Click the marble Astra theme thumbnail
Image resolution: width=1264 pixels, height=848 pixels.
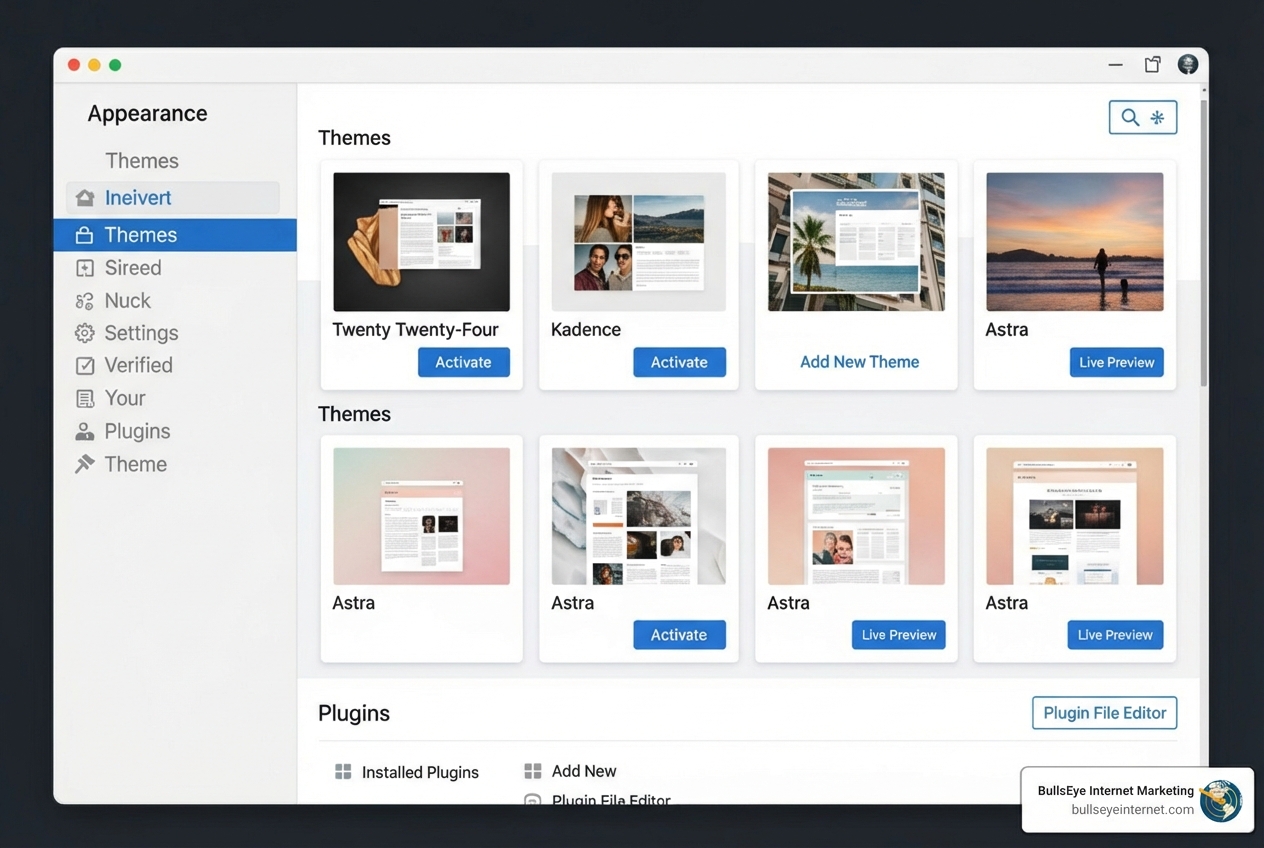click(639, 516)
